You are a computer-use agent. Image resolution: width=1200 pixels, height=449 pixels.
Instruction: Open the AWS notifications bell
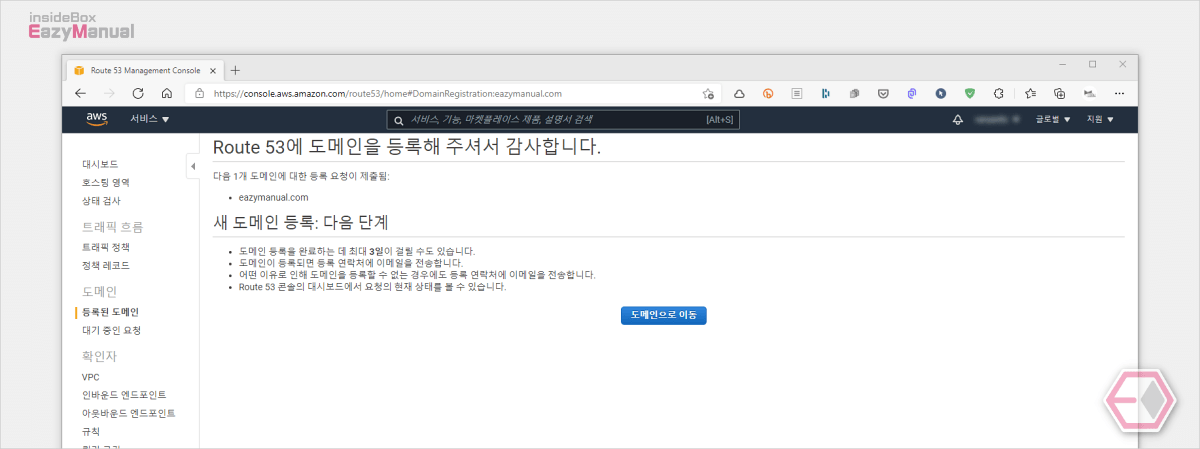[x=957, y=120]
